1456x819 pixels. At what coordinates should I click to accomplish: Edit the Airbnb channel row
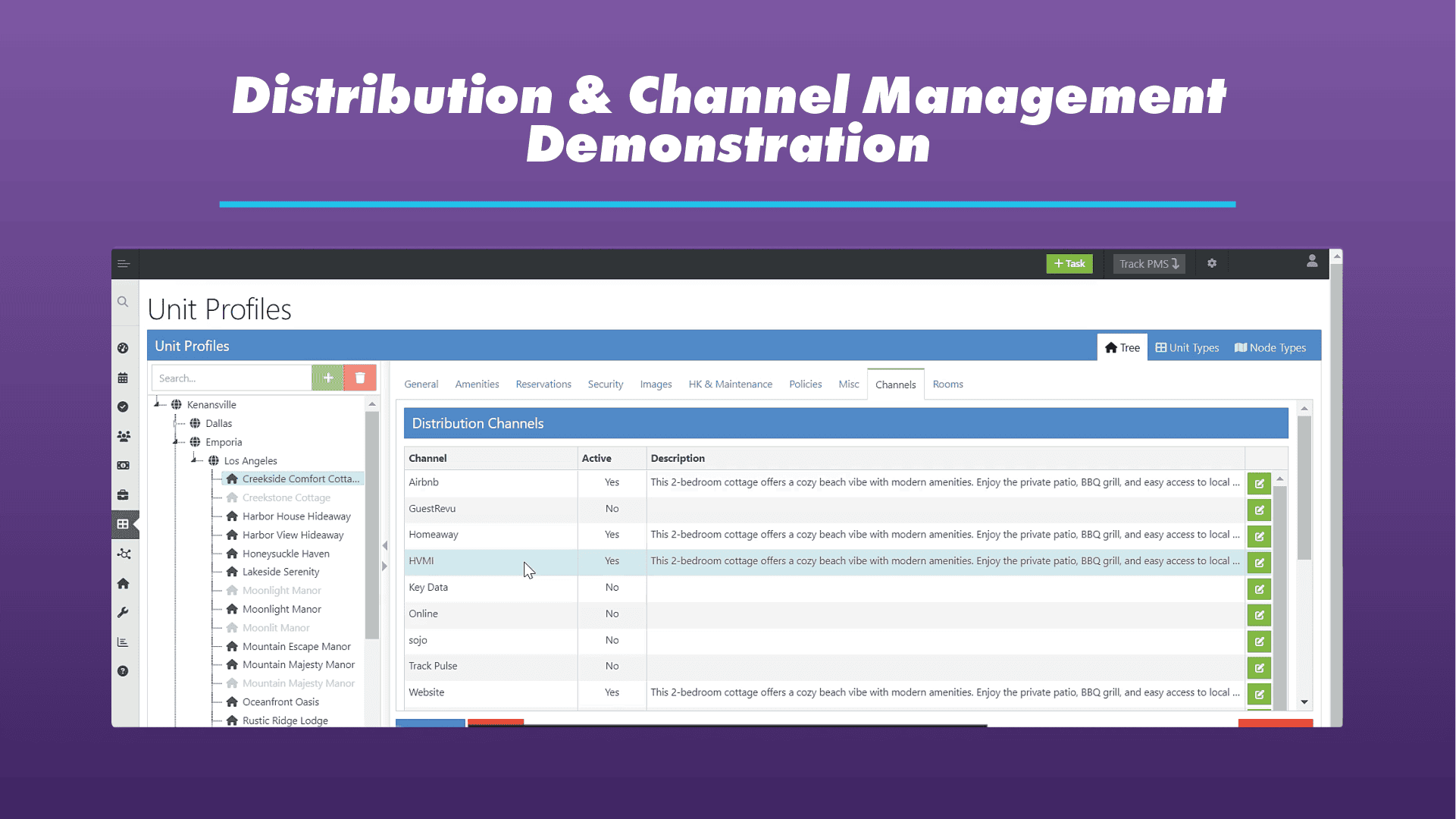pos(1259,484)
